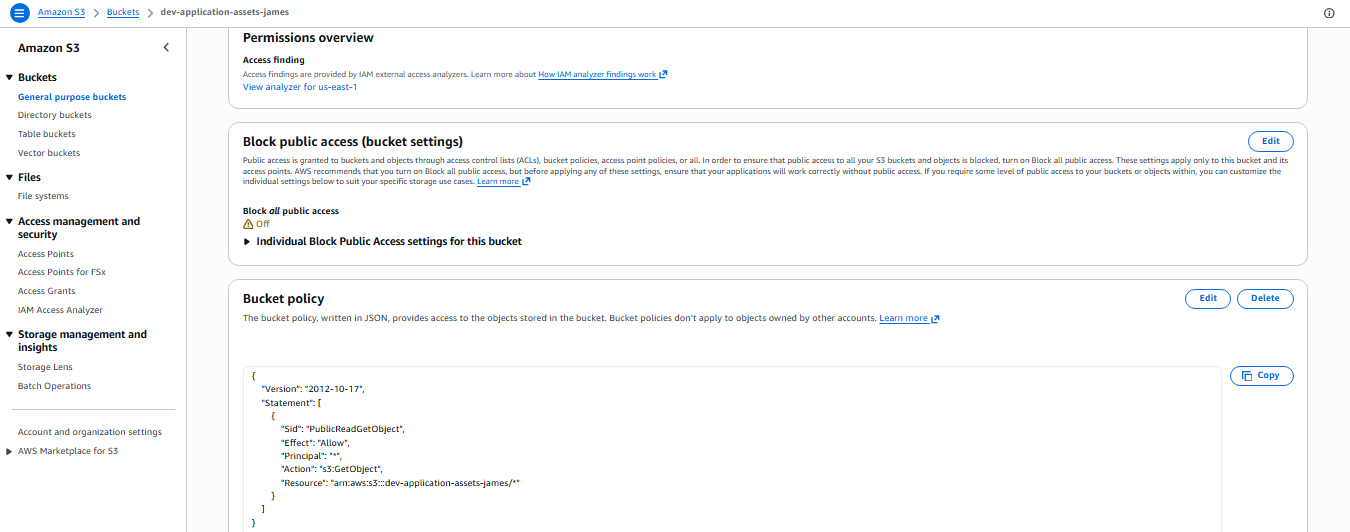1350x532 pixels.
Task: Go to Amazon S3 breadcrumb
Action: tap(61, 12)
